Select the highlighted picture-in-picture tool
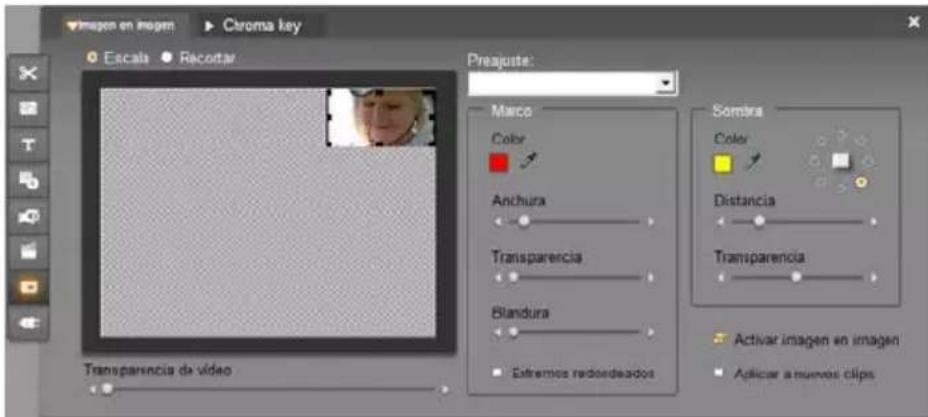Image resolution: width=928 pixels, height=417 pixels. [x=28, y=287]
